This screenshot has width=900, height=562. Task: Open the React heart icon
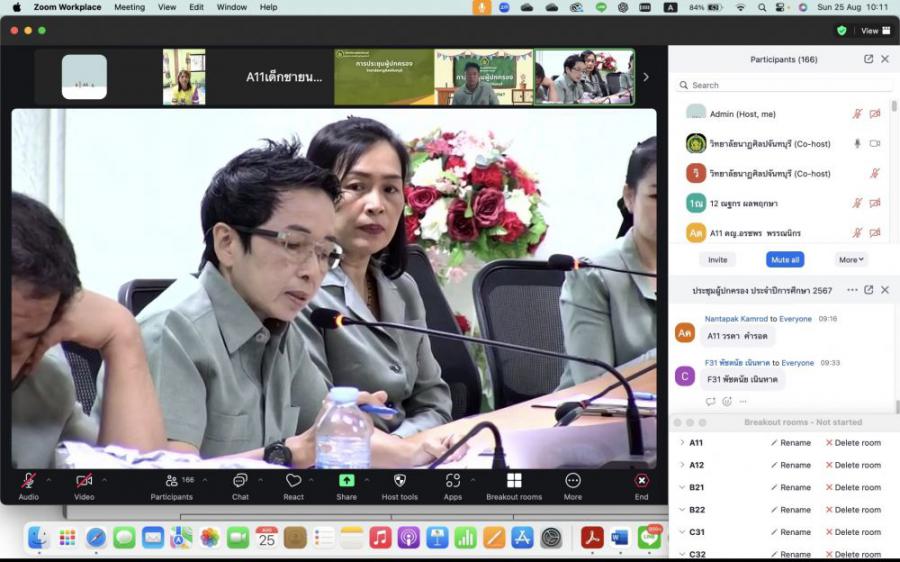tap(293, 481)
